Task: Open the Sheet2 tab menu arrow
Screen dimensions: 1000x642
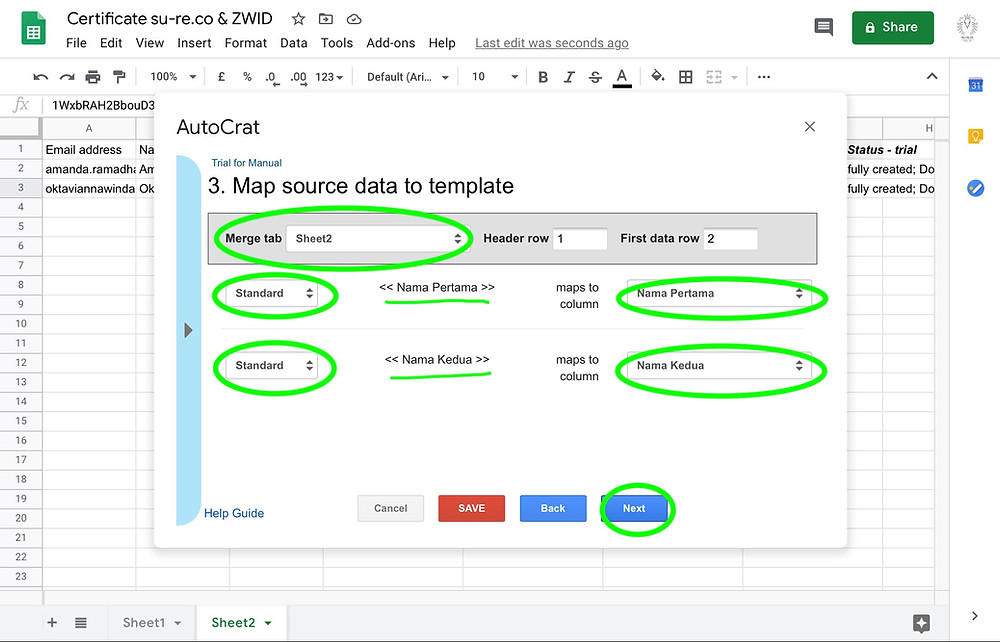Action: (x=268, y=623)
